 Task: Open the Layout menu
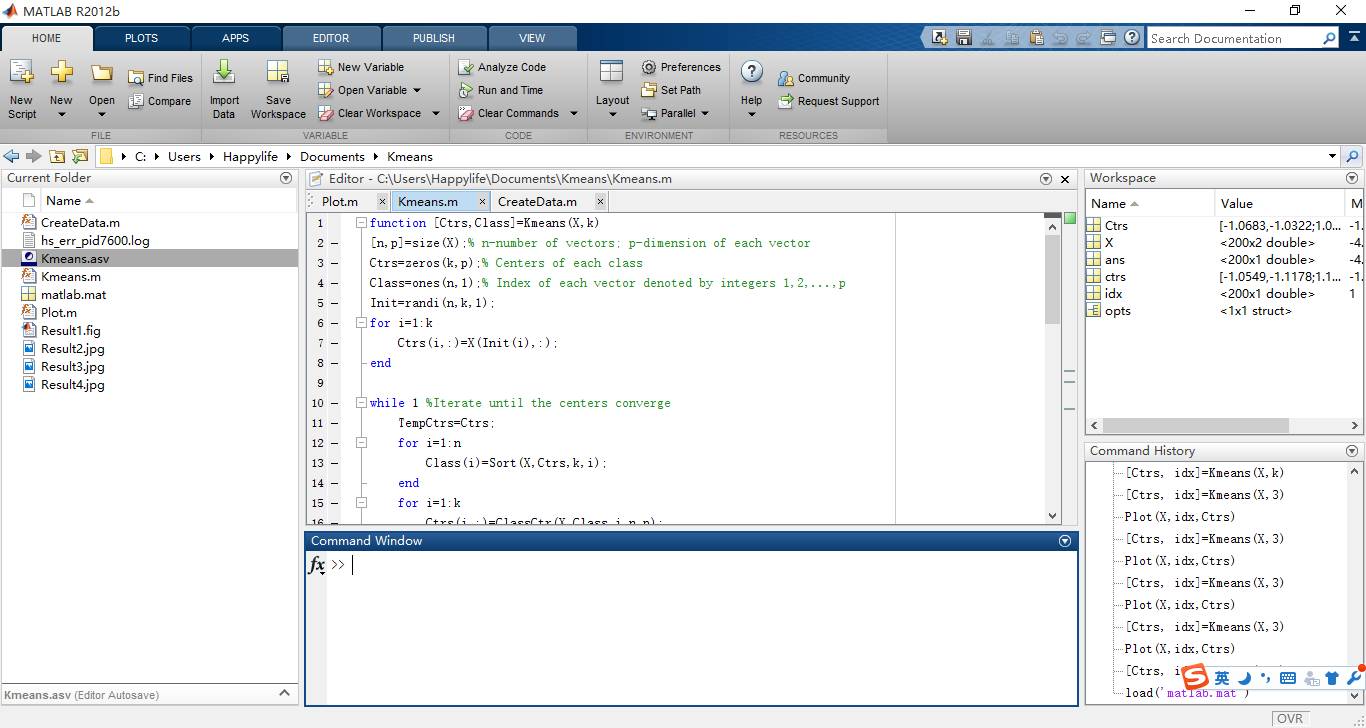[x=612, y=88]
